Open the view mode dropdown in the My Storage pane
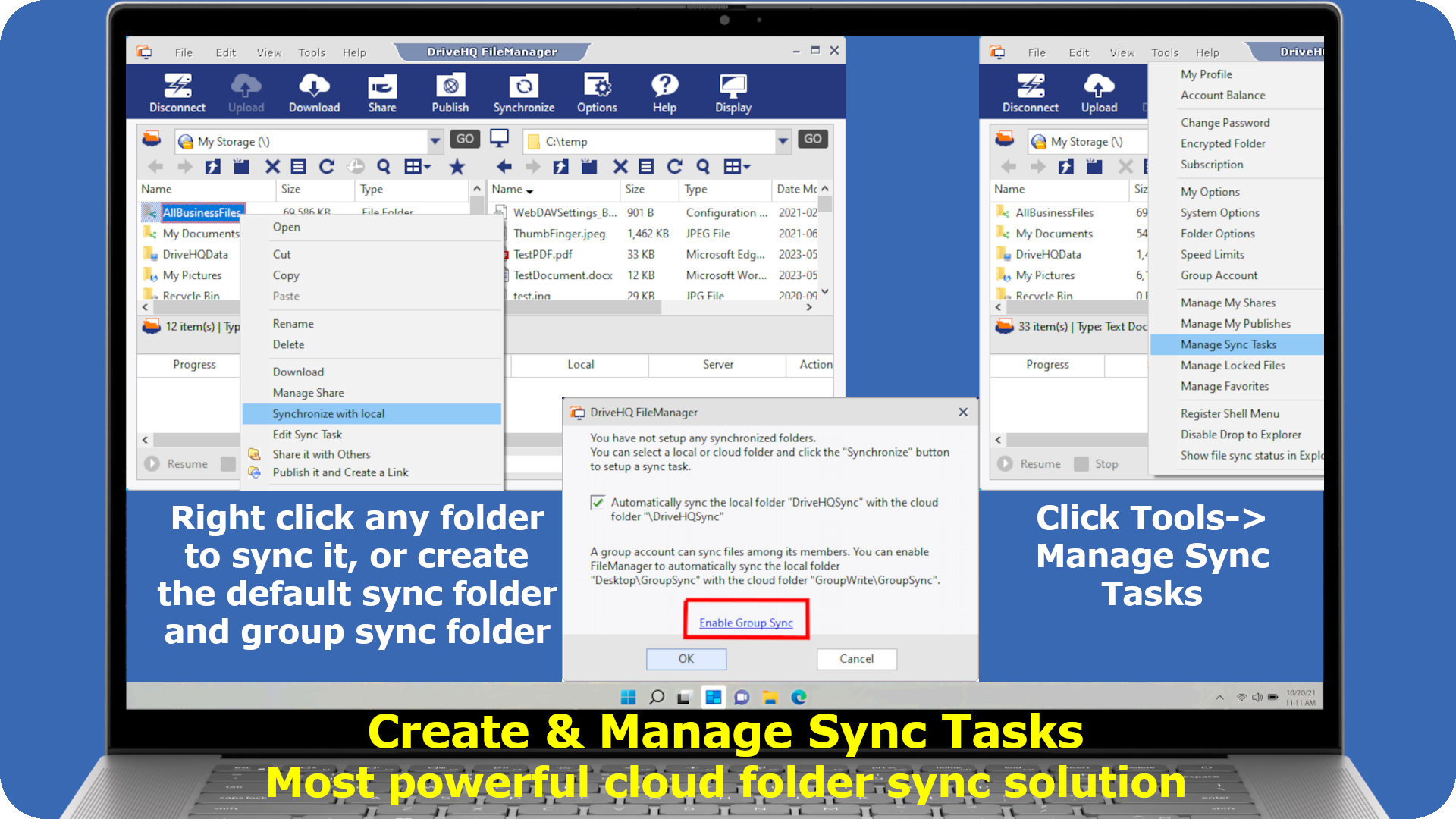1456x819 pixels. 418,167
